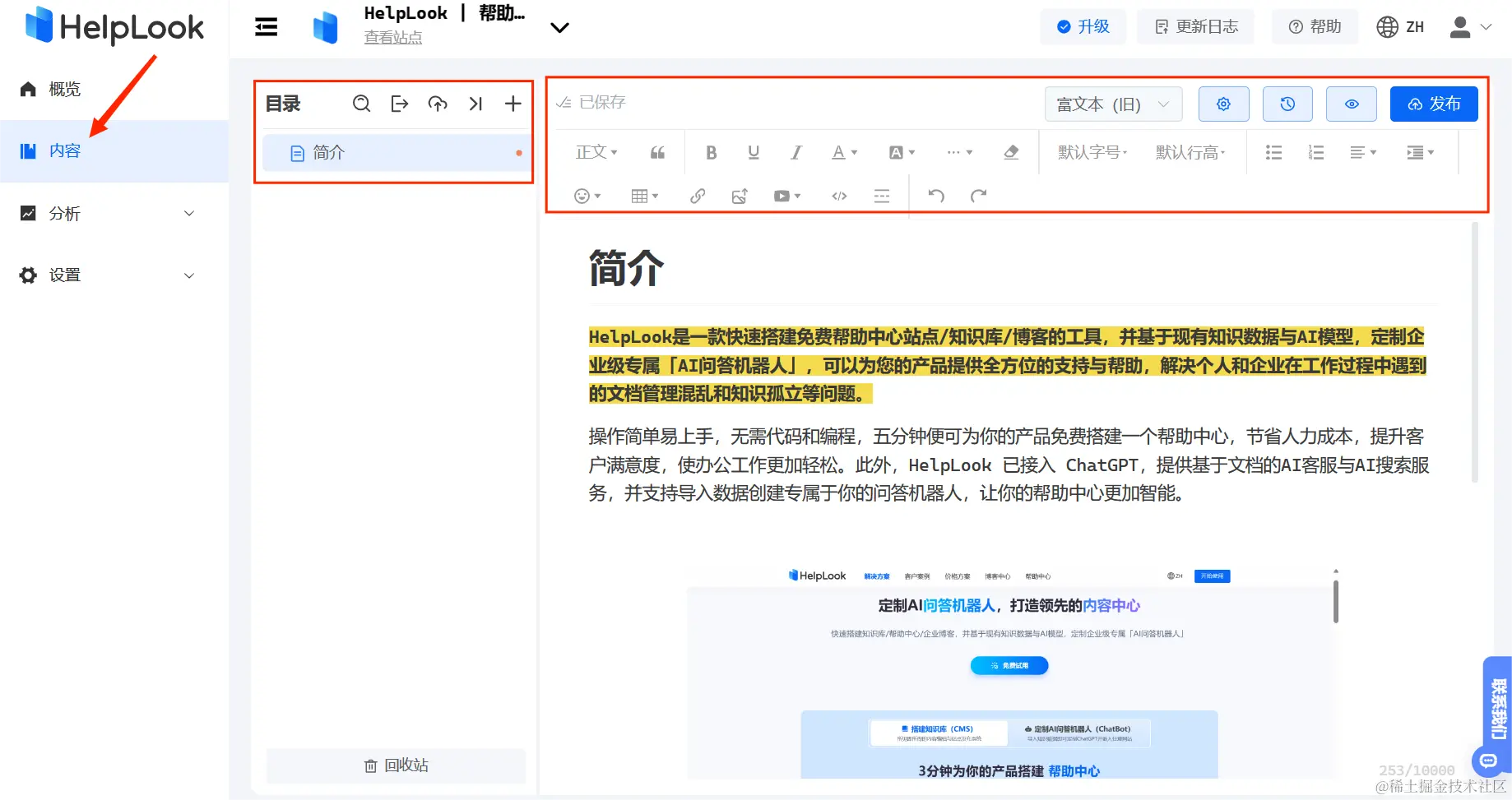Insert a code block
The width and height of the screenshot is (1512, 800).
pyautogui.click(x=839, y=196)
